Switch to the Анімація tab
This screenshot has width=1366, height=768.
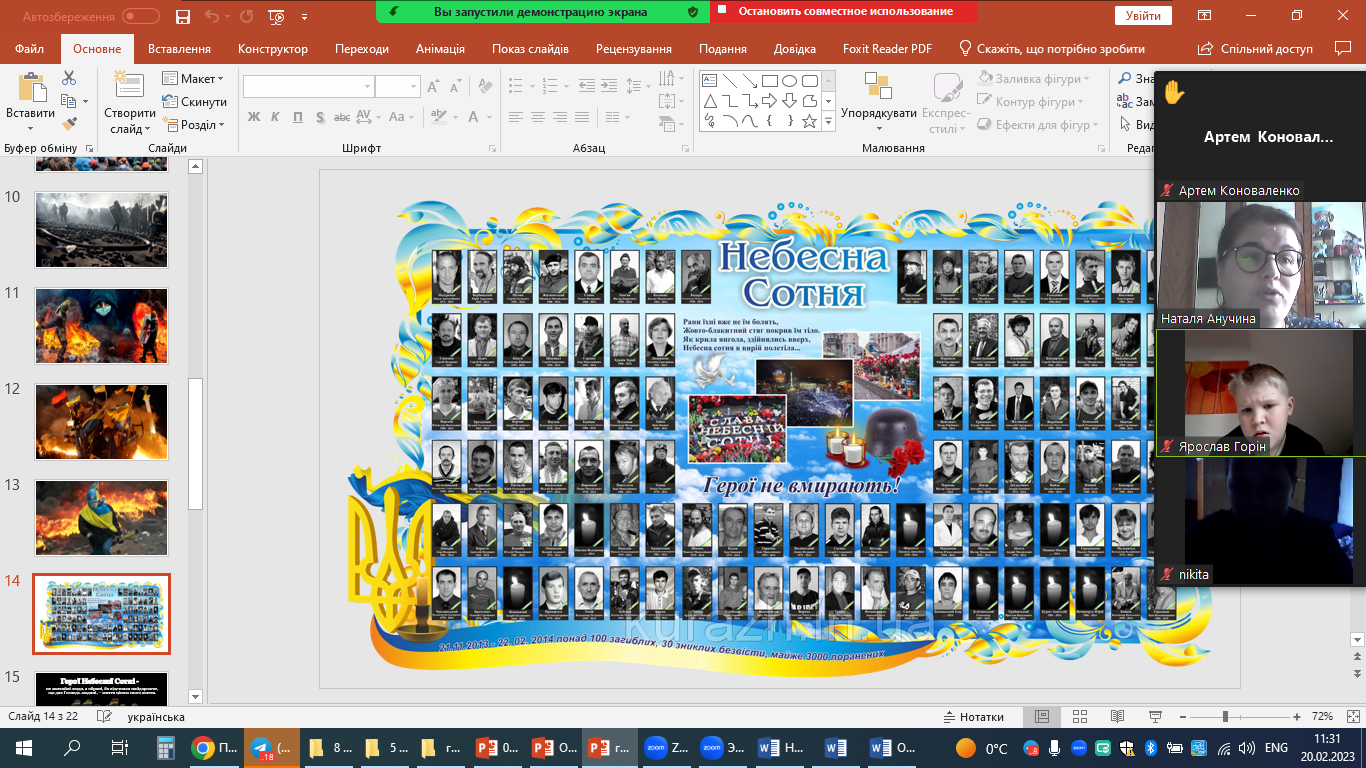coord(440,49)
